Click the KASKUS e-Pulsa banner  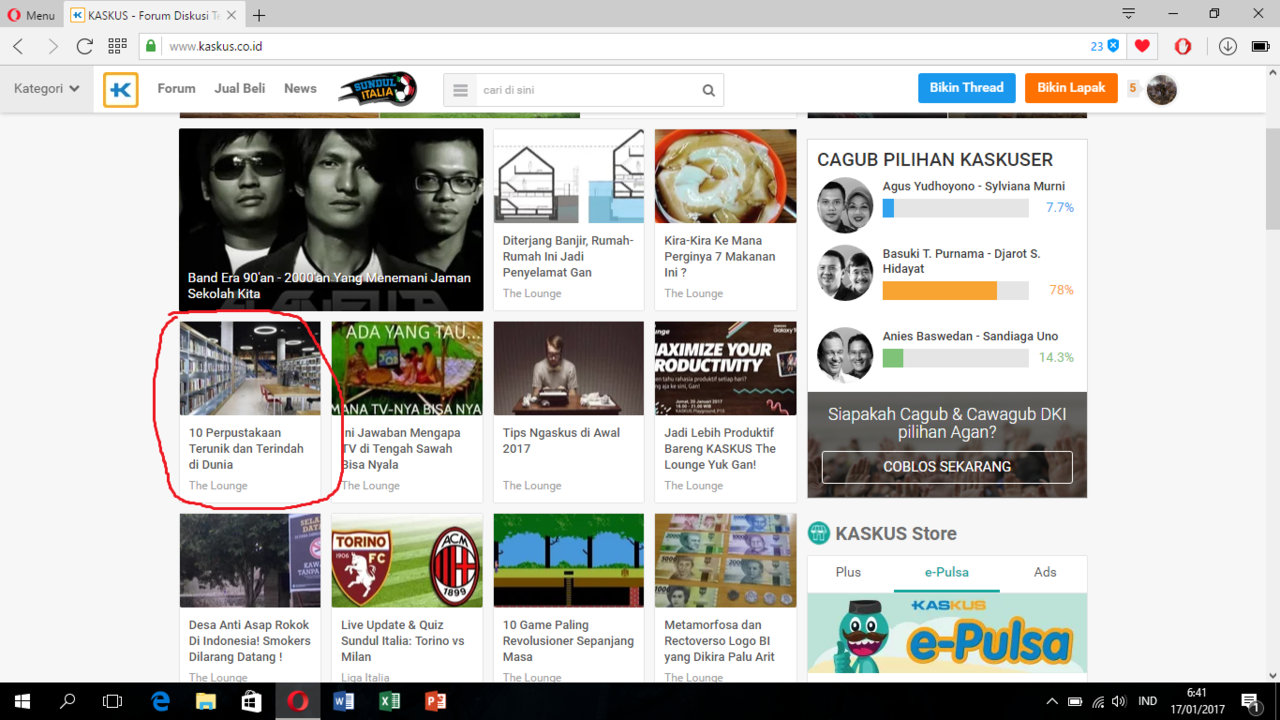947,633
